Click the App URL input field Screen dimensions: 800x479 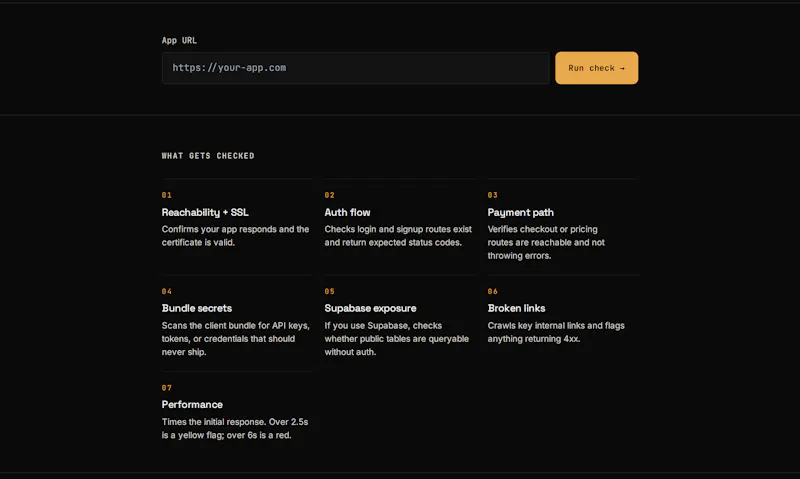pos(356,68)
